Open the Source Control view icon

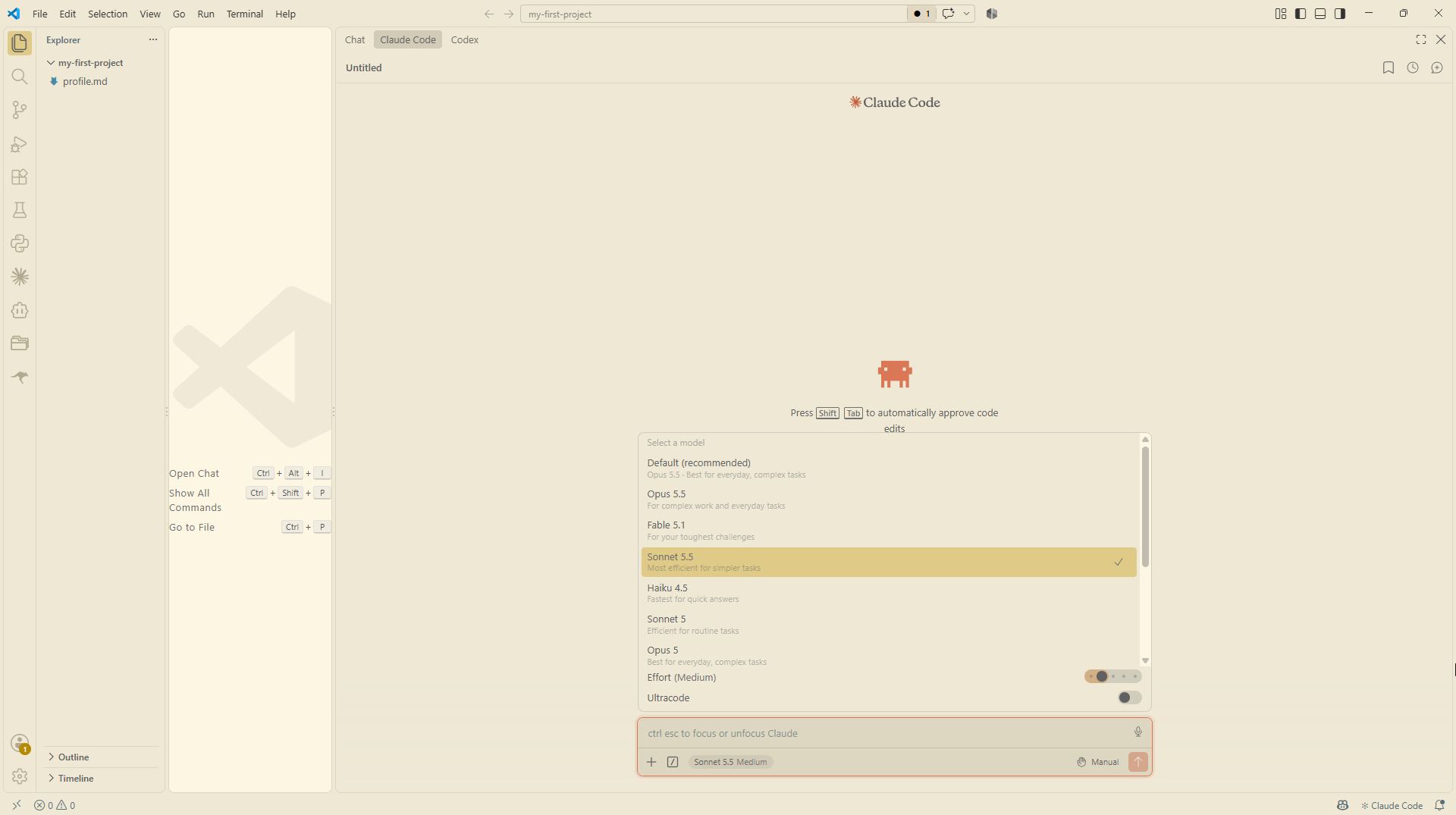pos(20,110)
